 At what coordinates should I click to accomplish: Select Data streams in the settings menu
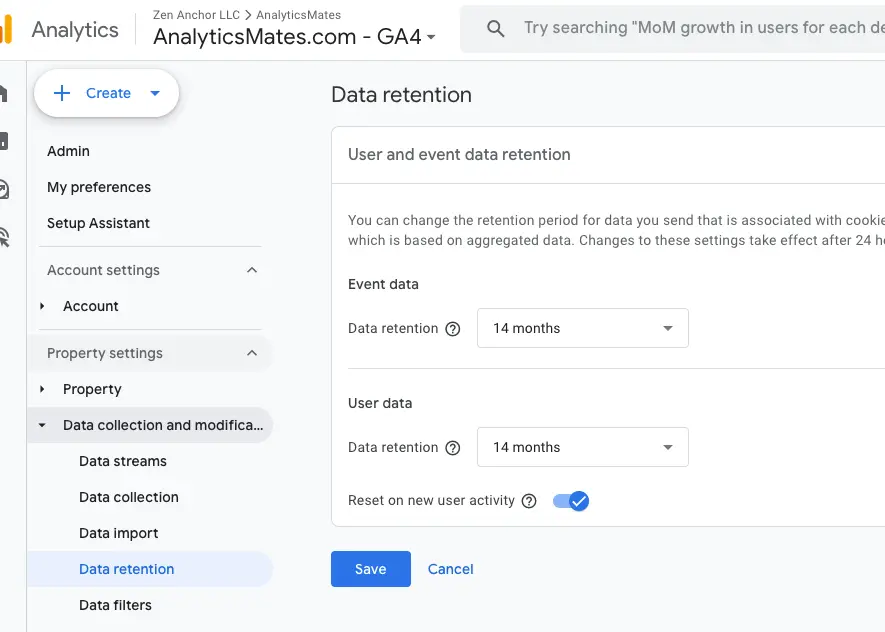point(122,461)
